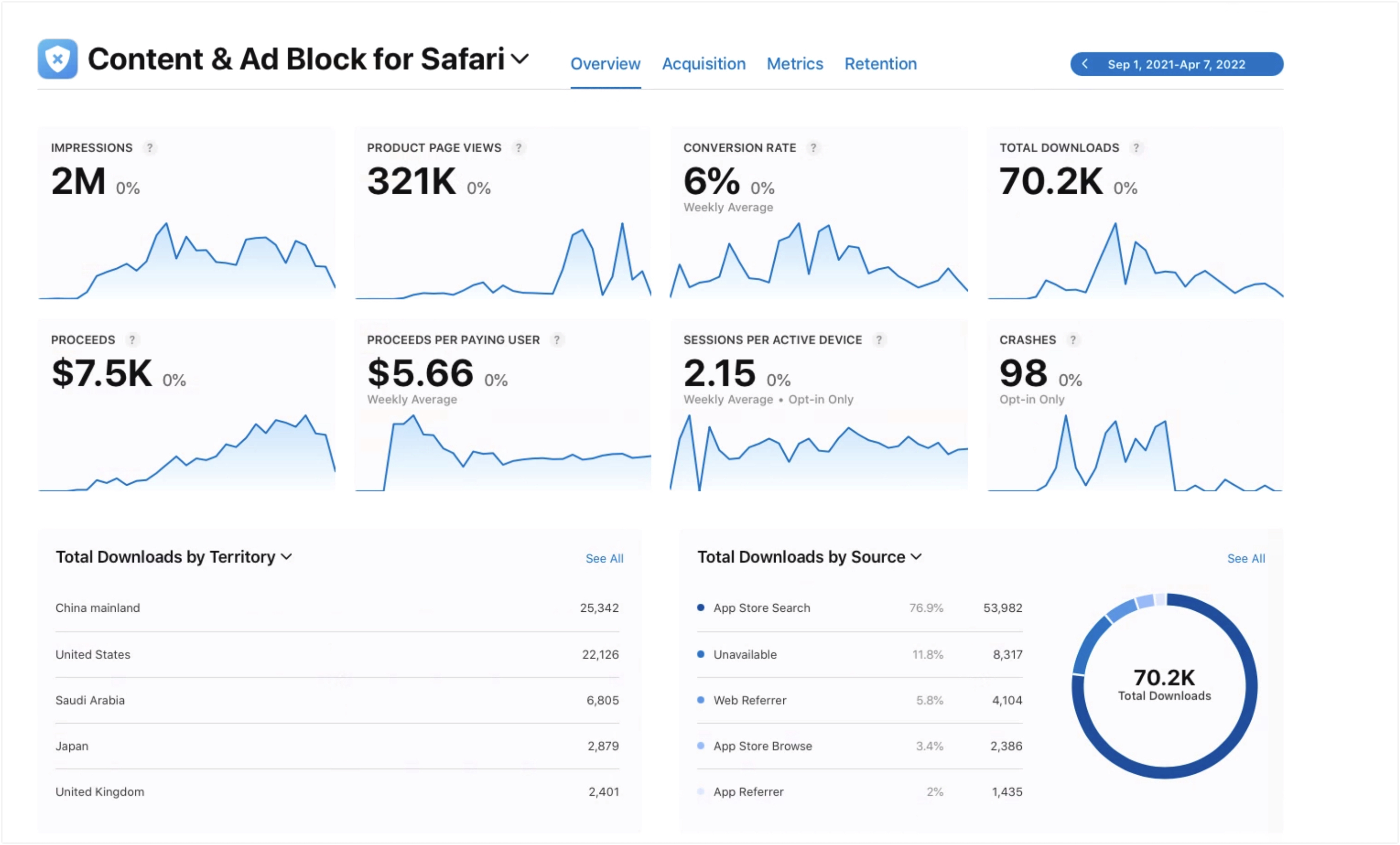
Task: Click the Sep 1, 2021-Apr 7, 2022 date range
Action: [x=1176, y=64]
